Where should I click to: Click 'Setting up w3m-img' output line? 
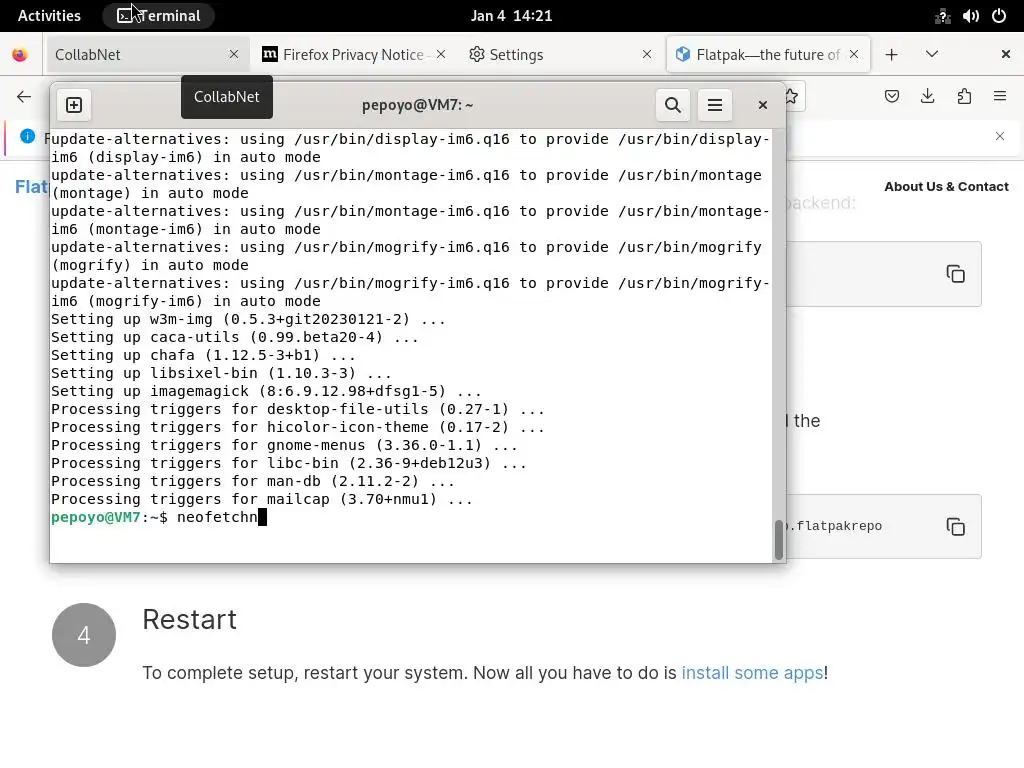pyautogui.click(x=248, y=319)
